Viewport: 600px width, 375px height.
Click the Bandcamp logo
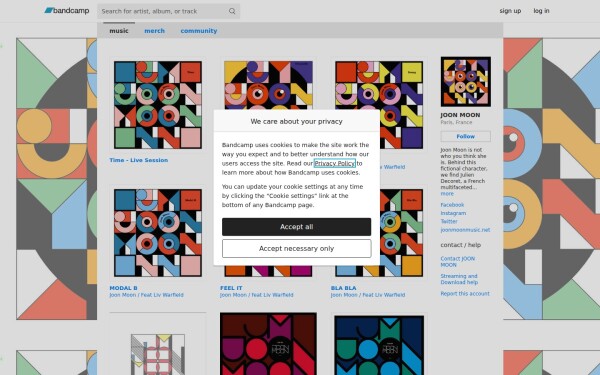tap(67, 11)
